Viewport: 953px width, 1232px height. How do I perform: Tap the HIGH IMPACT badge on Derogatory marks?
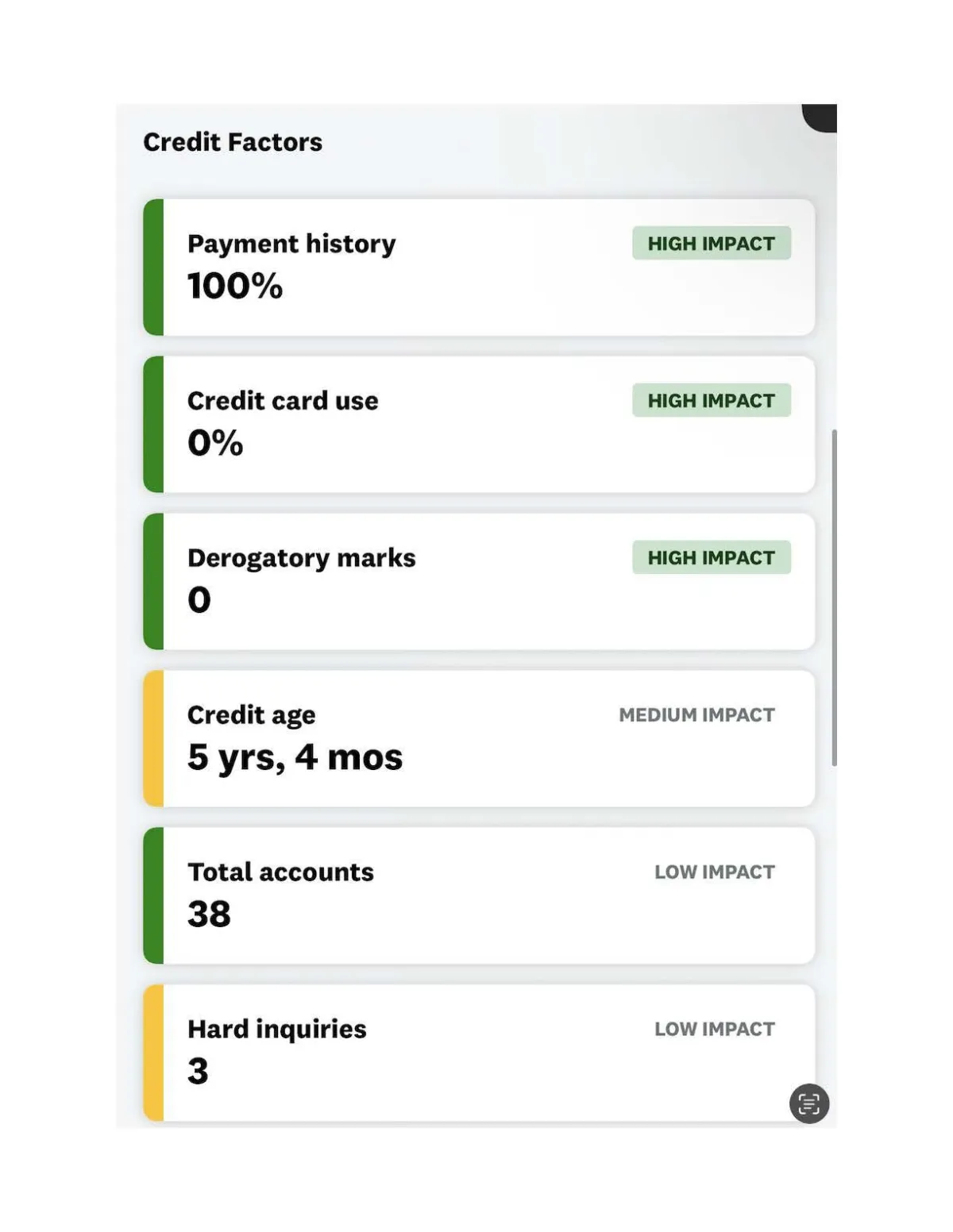point(711,557)
